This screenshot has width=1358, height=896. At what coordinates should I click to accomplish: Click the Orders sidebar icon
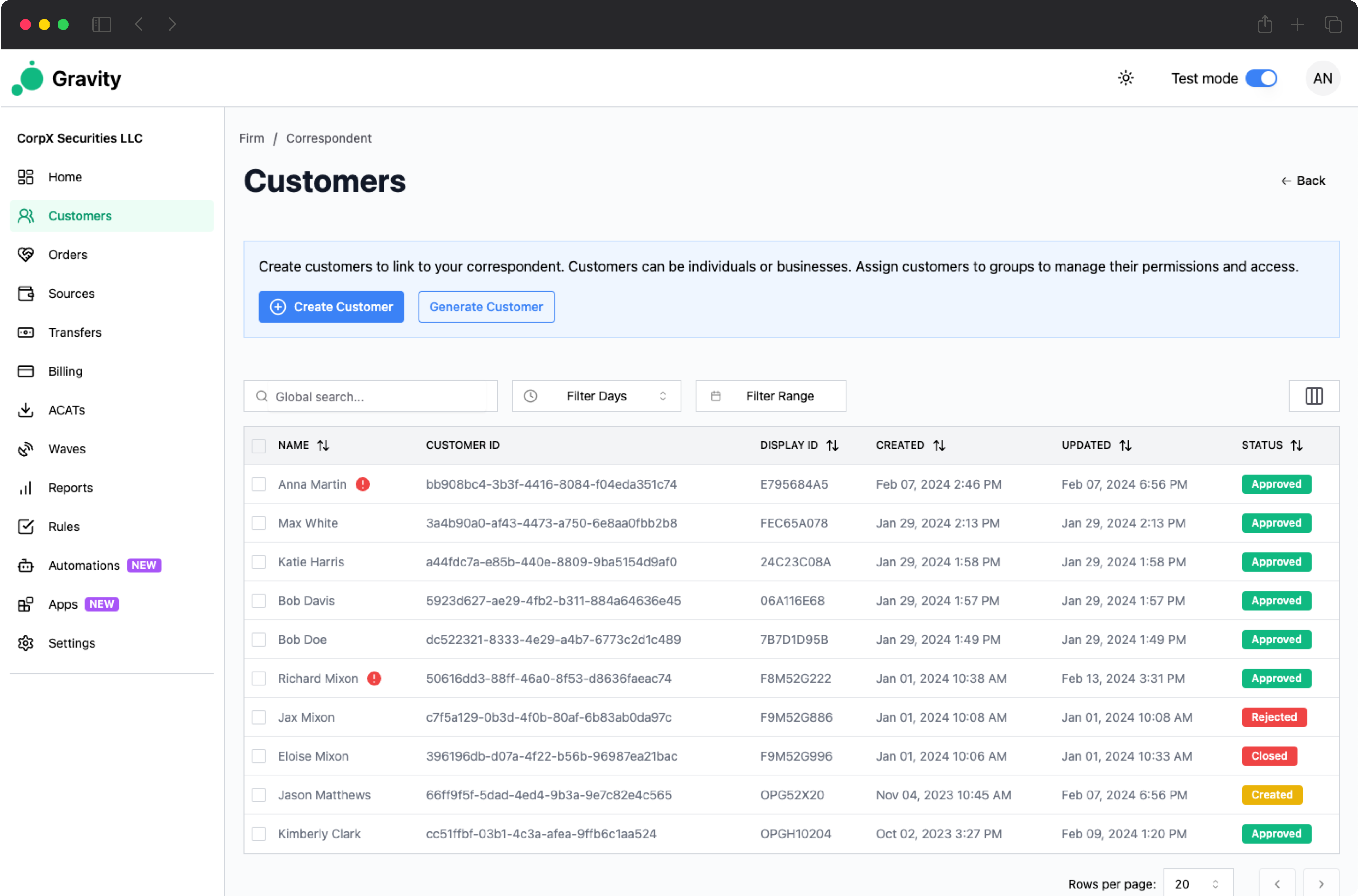26,255
